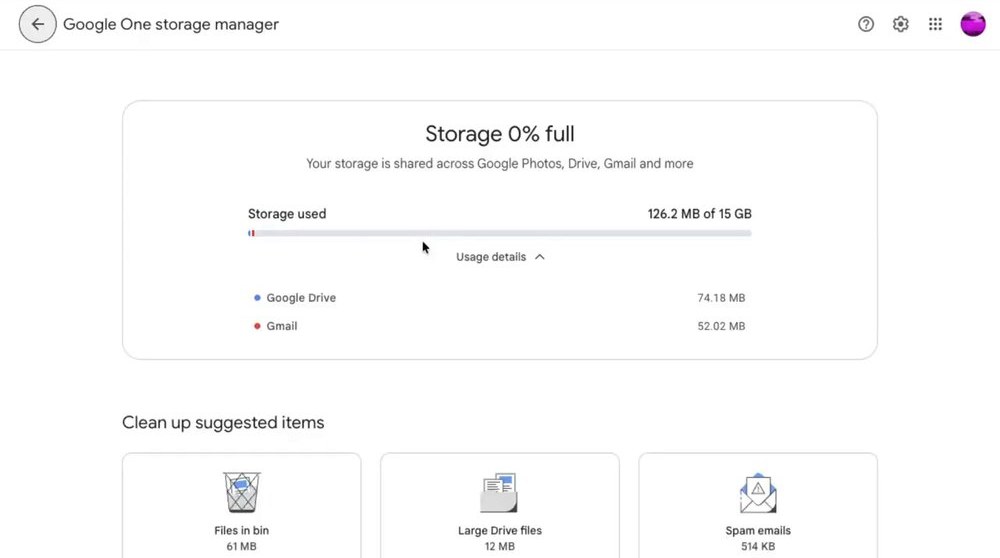
Task: Click the 61 MB size text
Action: (x=242, y=547)
